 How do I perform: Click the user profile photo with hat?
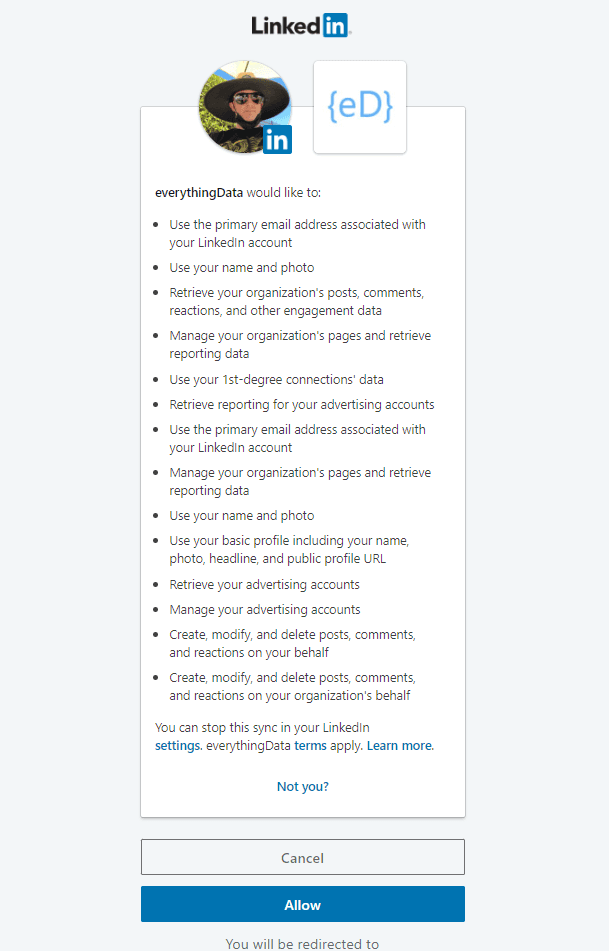coord(243,104)
